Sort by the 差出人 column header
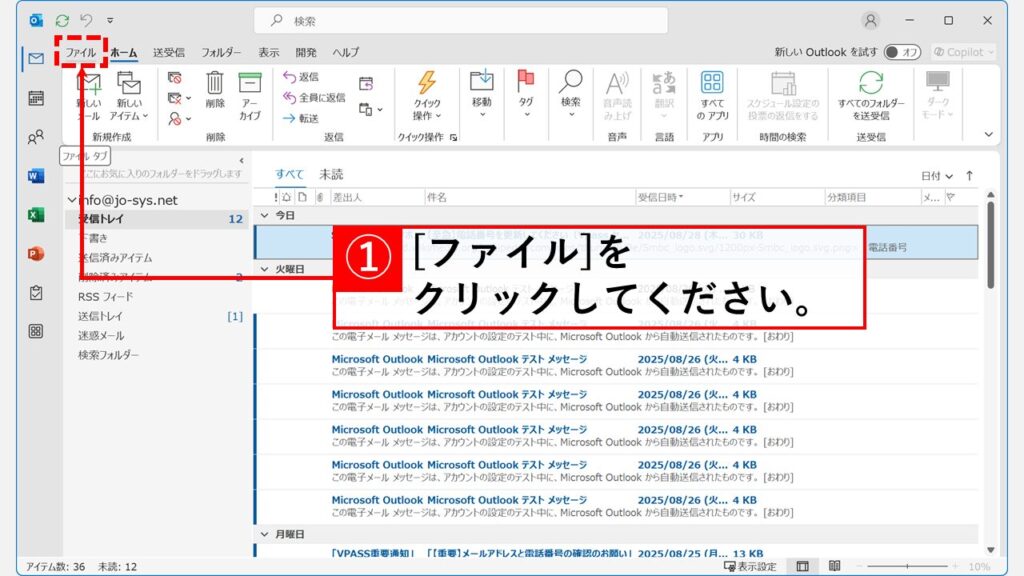1024x576 pixels. (347, 197)
